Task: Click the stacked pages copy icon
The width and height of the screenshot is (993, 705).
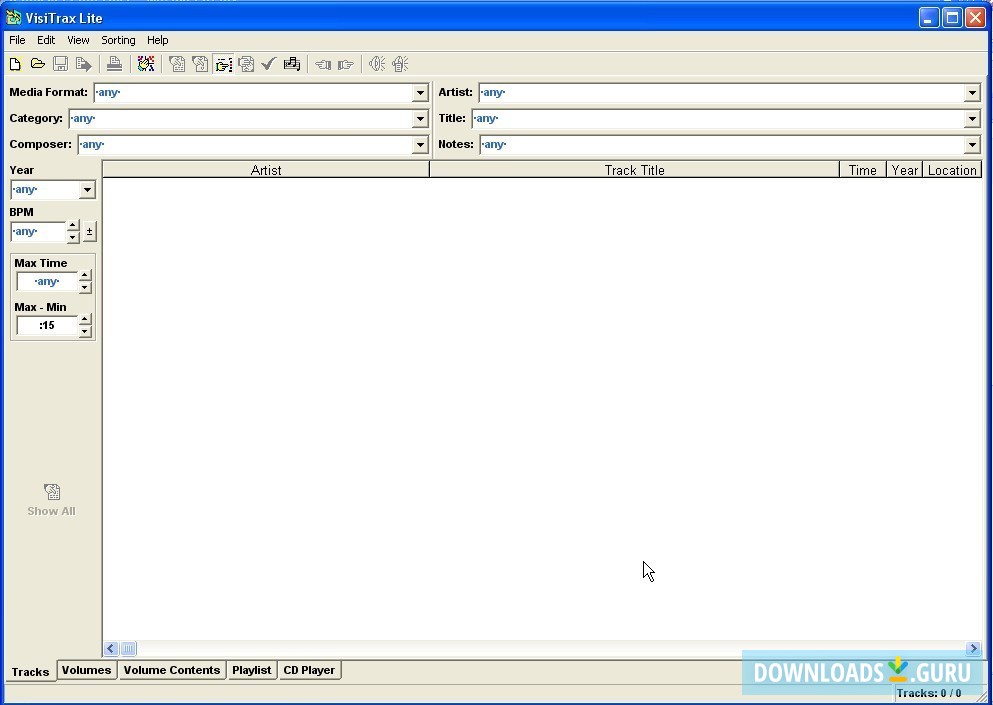Action: click(x=246, y=64)
